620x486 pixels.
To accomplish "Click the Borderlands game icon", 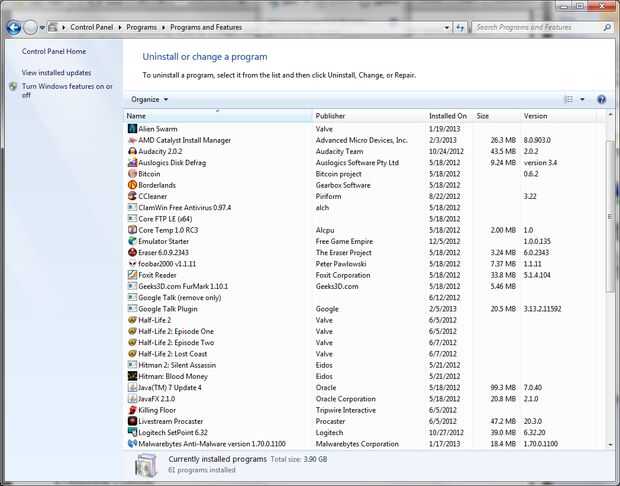I will (x=132, y=185).
